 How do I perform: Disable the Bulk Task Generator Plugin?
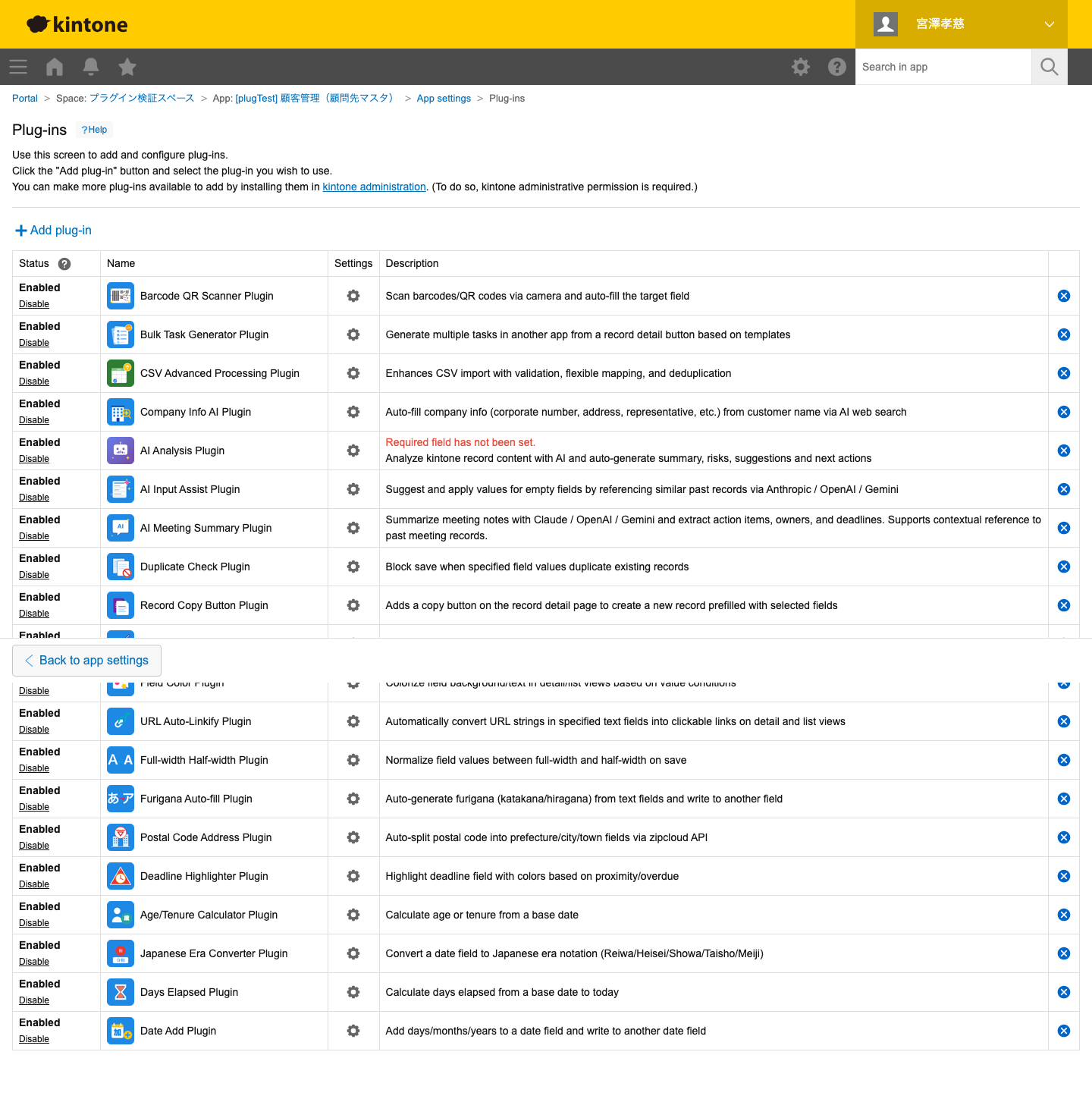[34, 343]
